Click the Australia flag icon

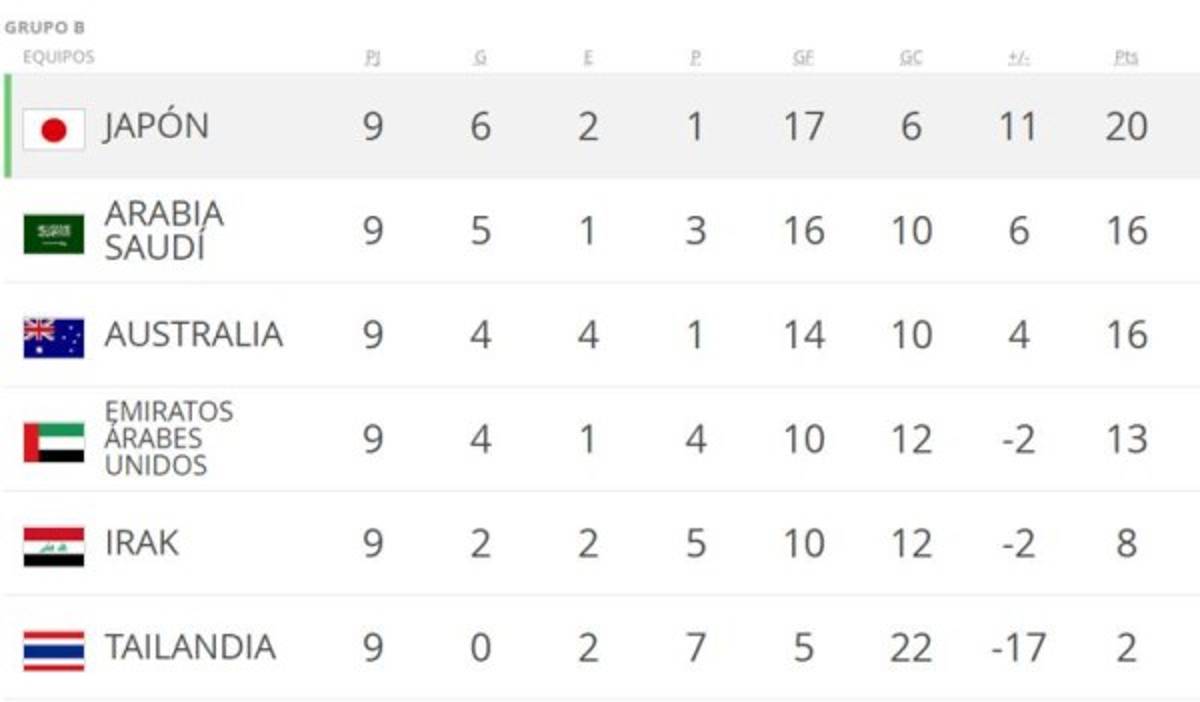(54, 338)
